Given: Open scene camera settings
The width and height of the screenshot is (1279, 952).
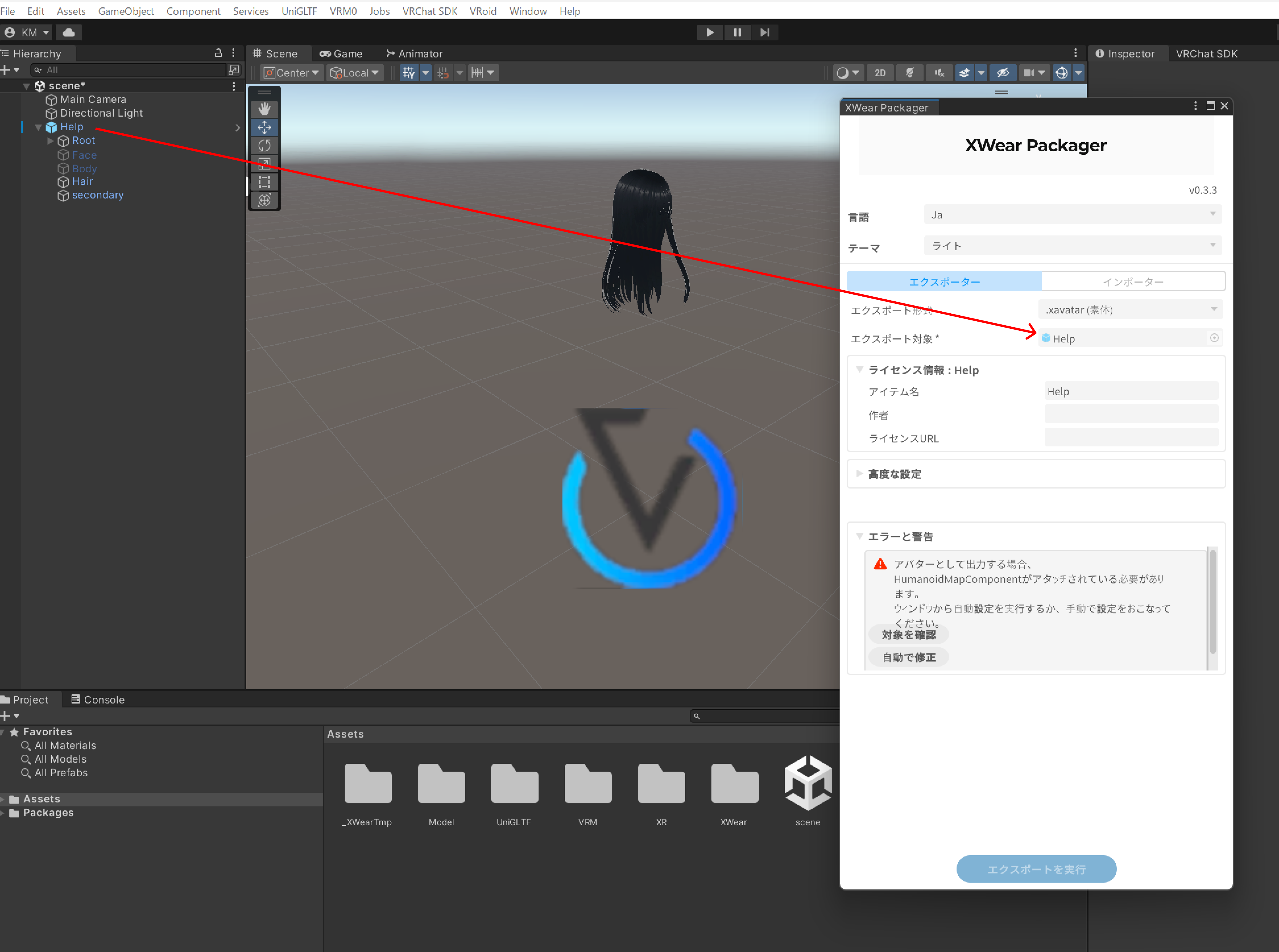Looking at the screenshot, I should pos(1034,73).
